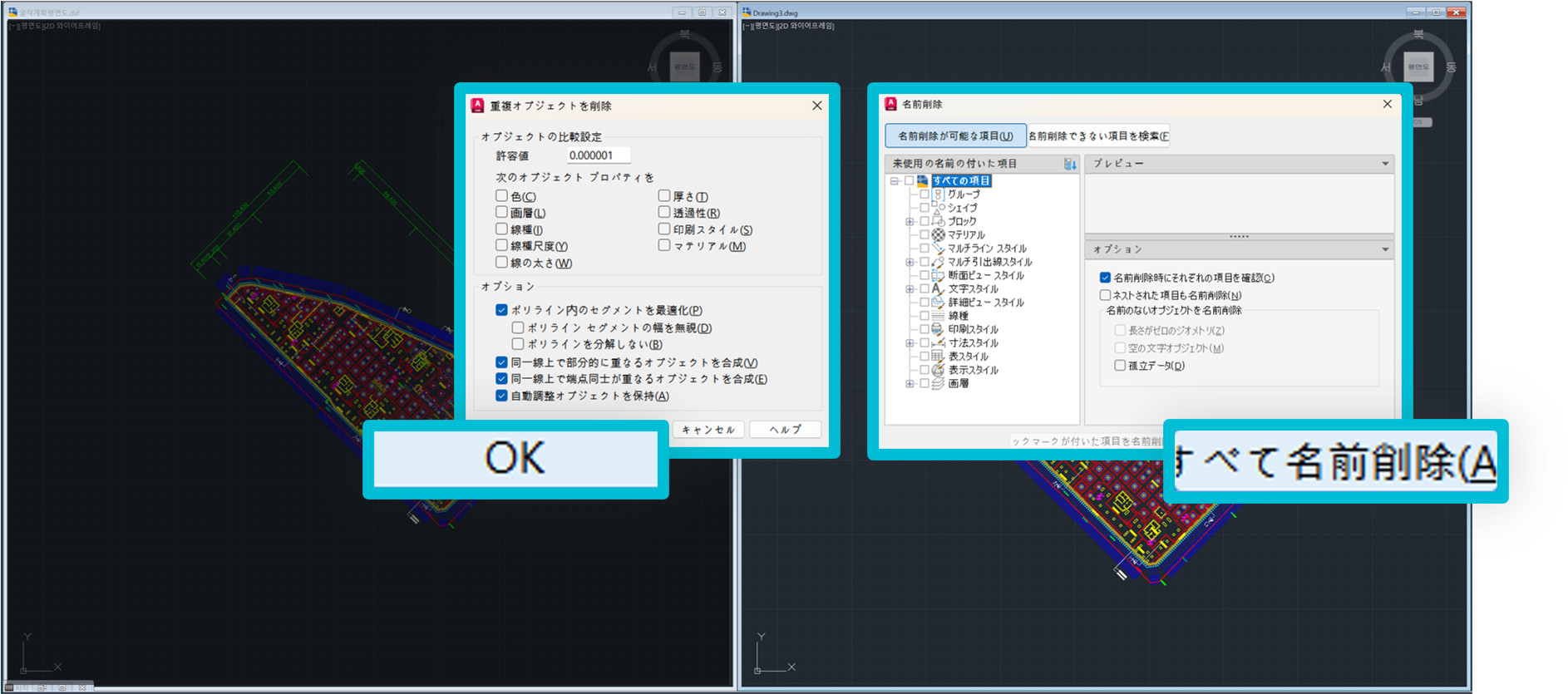
Task: Click ViewCube top face in Drawing3.dwg window
Action: 1418,66
